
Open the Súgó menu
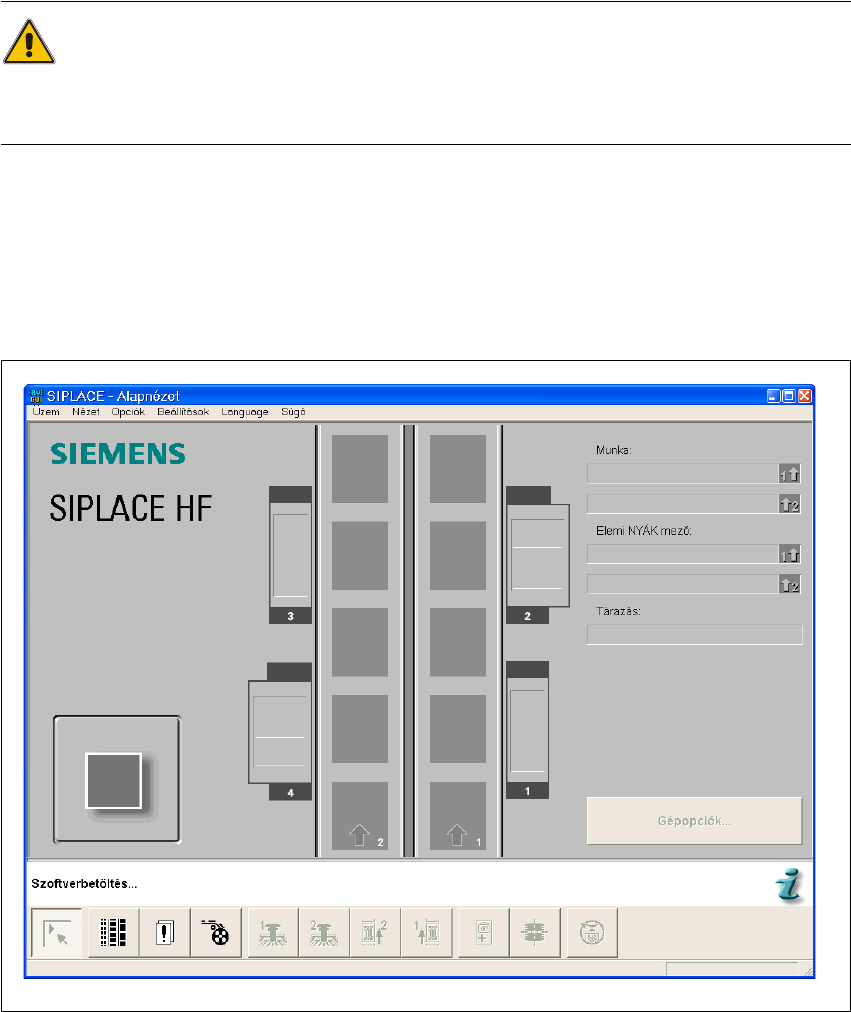[x=293, y=412]
